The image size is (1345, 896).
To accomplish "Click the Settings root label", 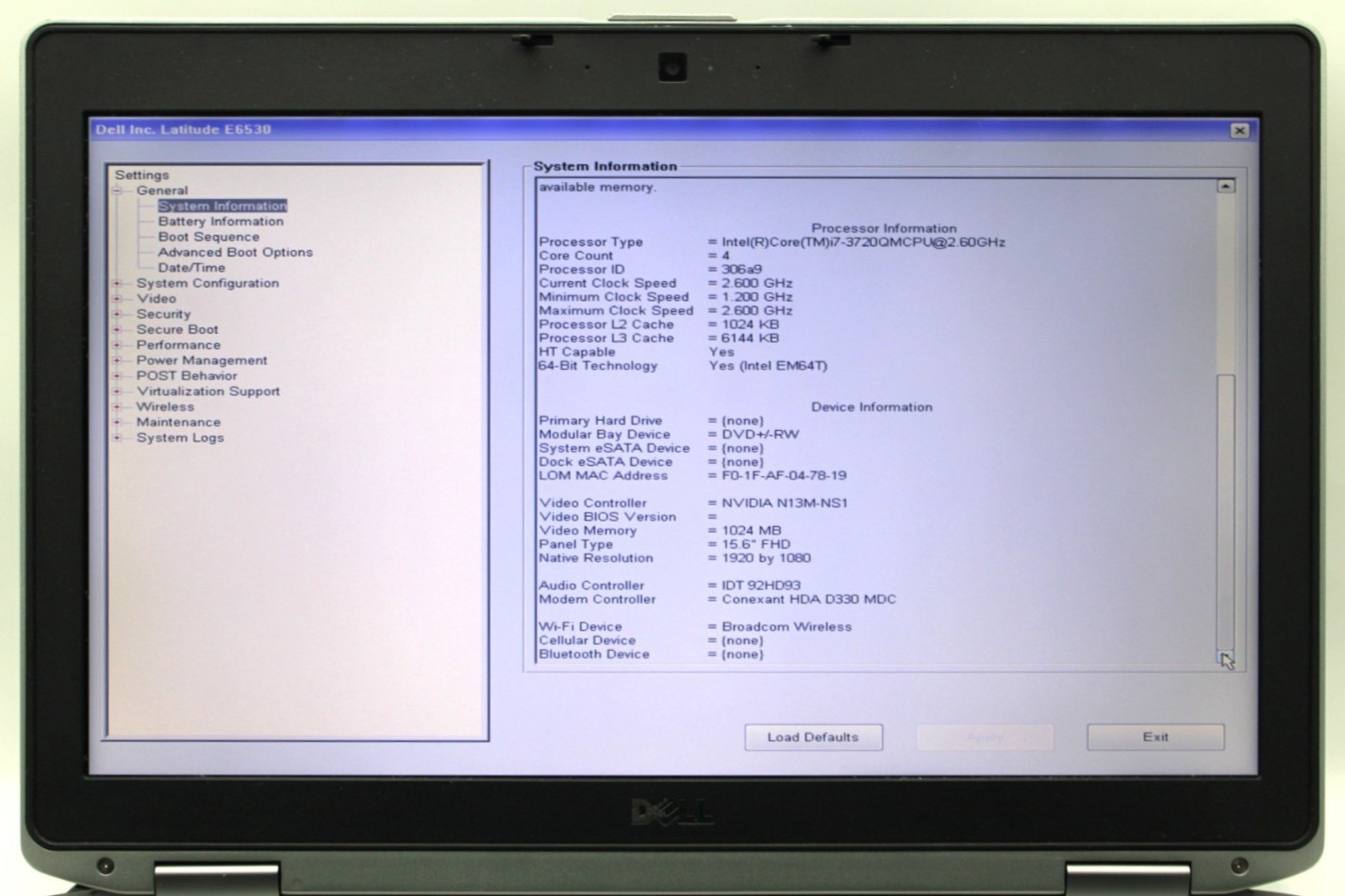I will pos(141,175).
